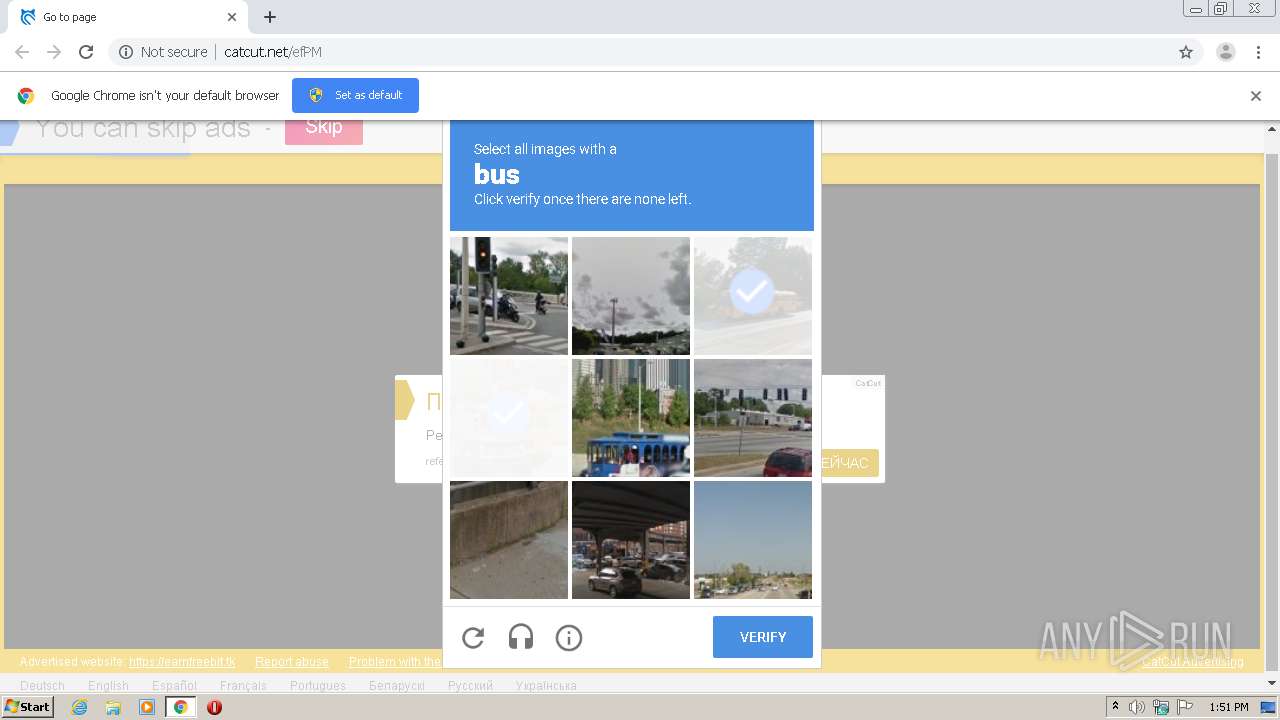Deselect the checked top-right bus tile
Image resolution: width=1280 pixels, height=720 pixels.
click(753, 296)
